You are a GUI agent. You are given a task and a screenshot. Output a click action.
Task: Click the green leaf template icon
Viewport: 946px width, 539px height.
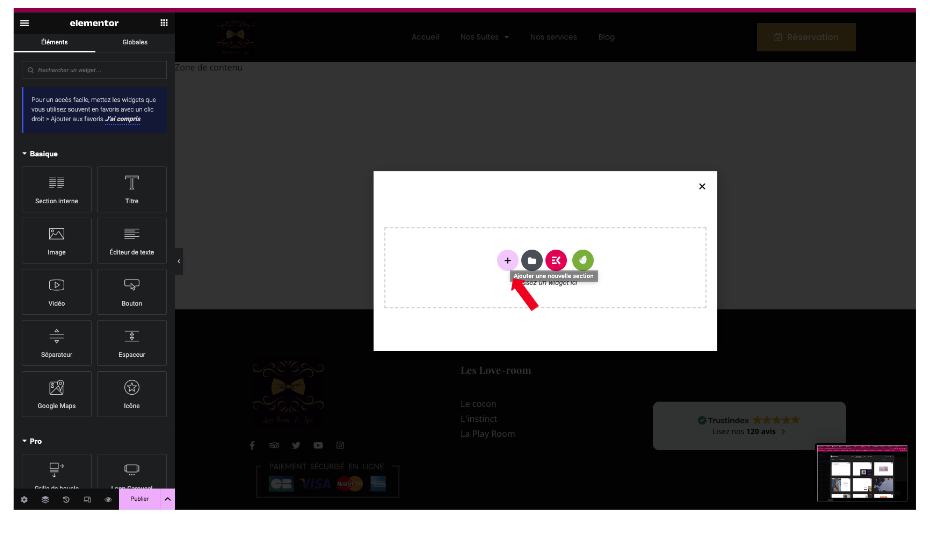pos(583,260)
